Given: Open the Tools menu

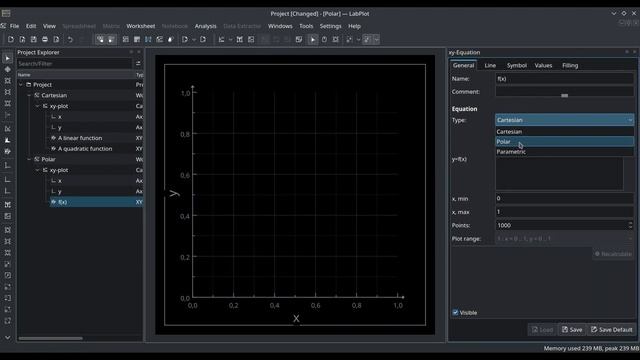Looking at the screenshot, I should click(306, 26).
